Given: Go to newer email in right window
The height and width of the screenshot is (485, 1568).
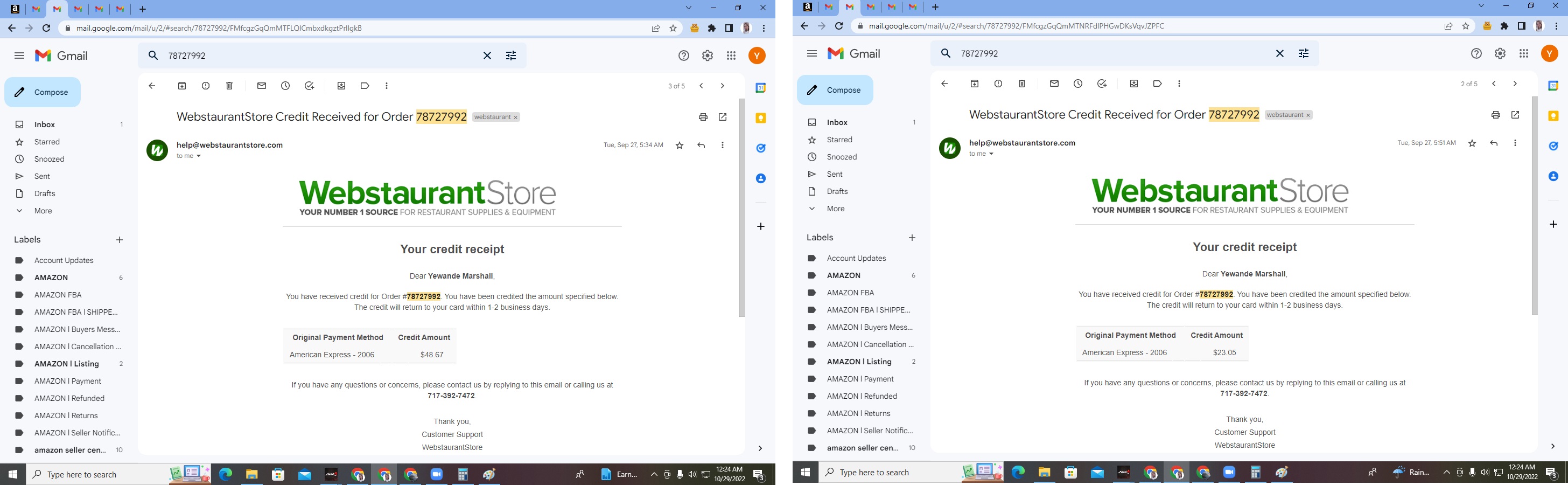Looking at the screenshot, I should coord(1494,84).
